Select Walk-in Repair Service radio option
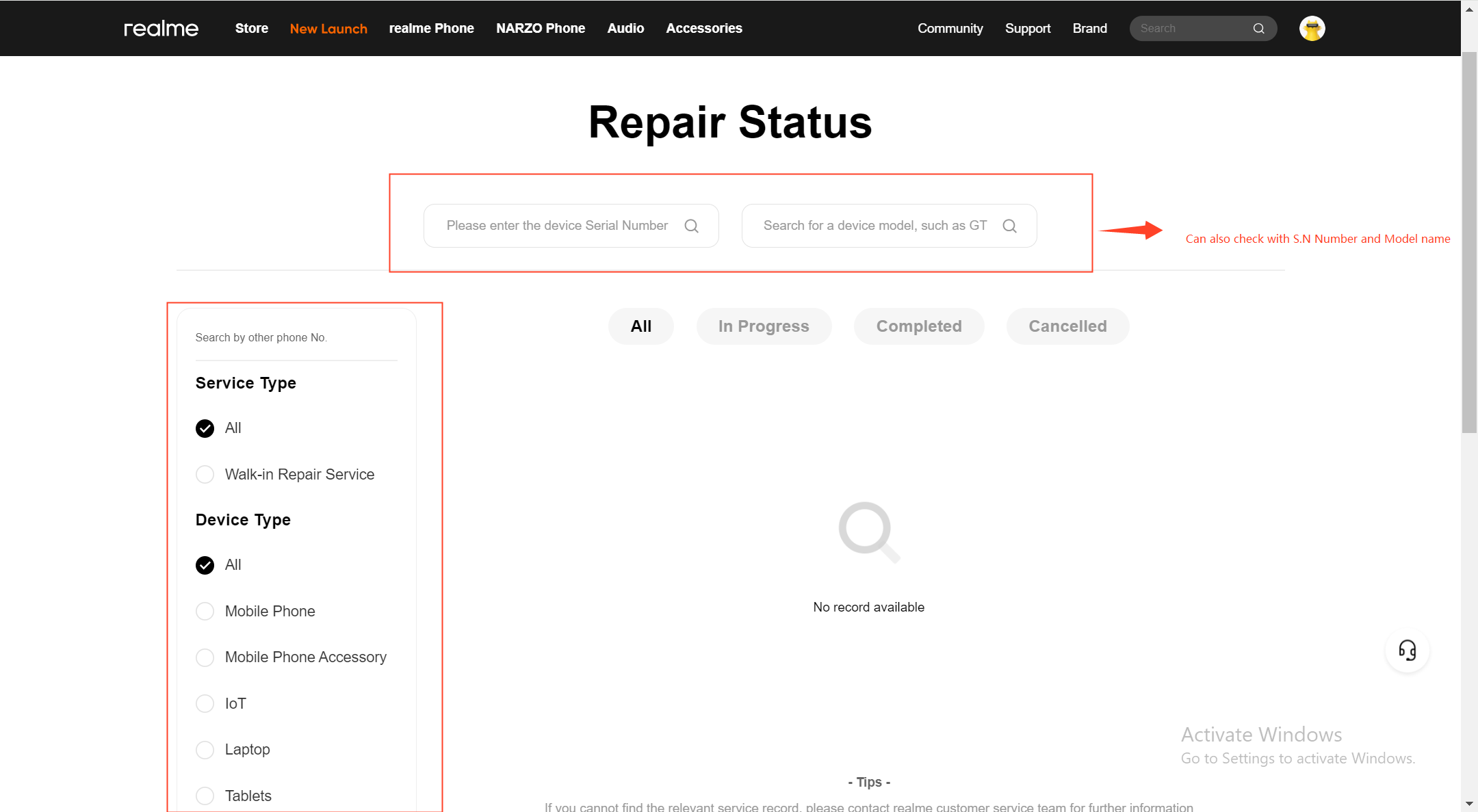The height and width of the screenshot is (812, 1478). 205,475
